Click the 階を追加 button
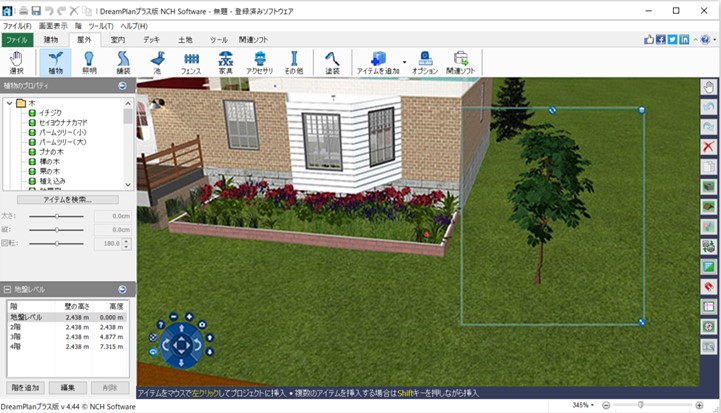Screen dimensions: 721x413 coord(25,388)
